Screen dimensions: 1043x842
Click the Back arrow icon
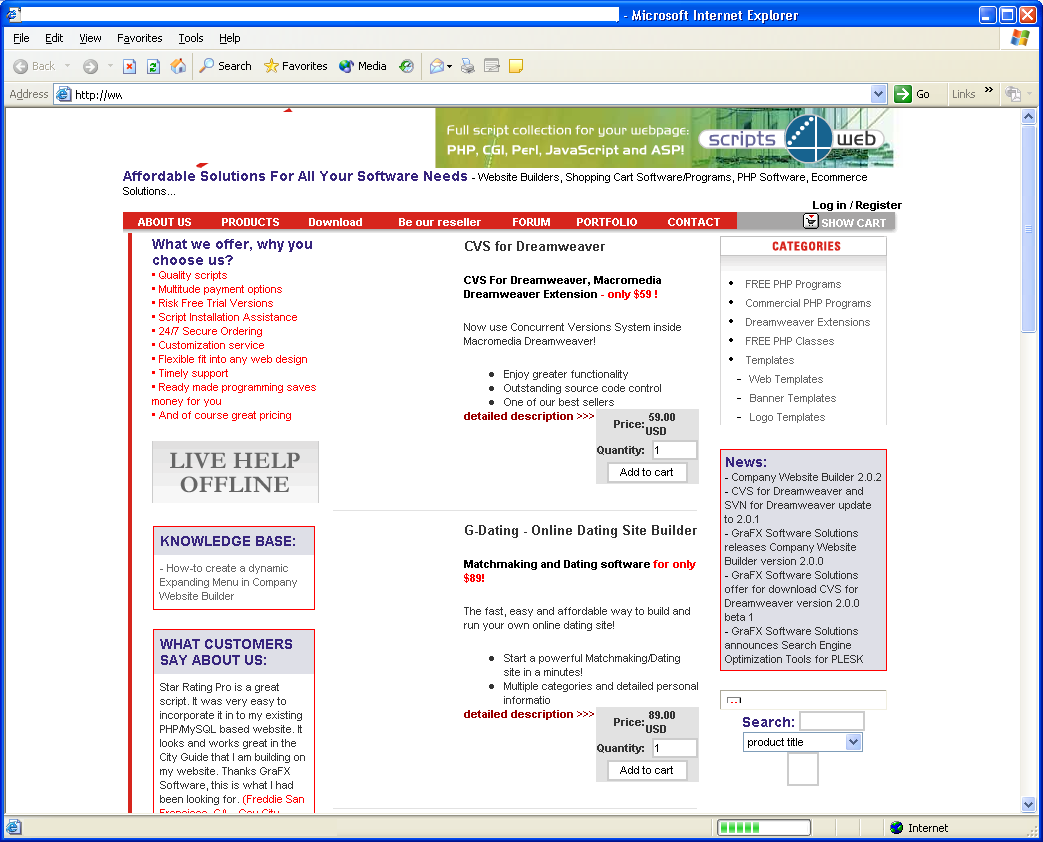tap(21, 66)
